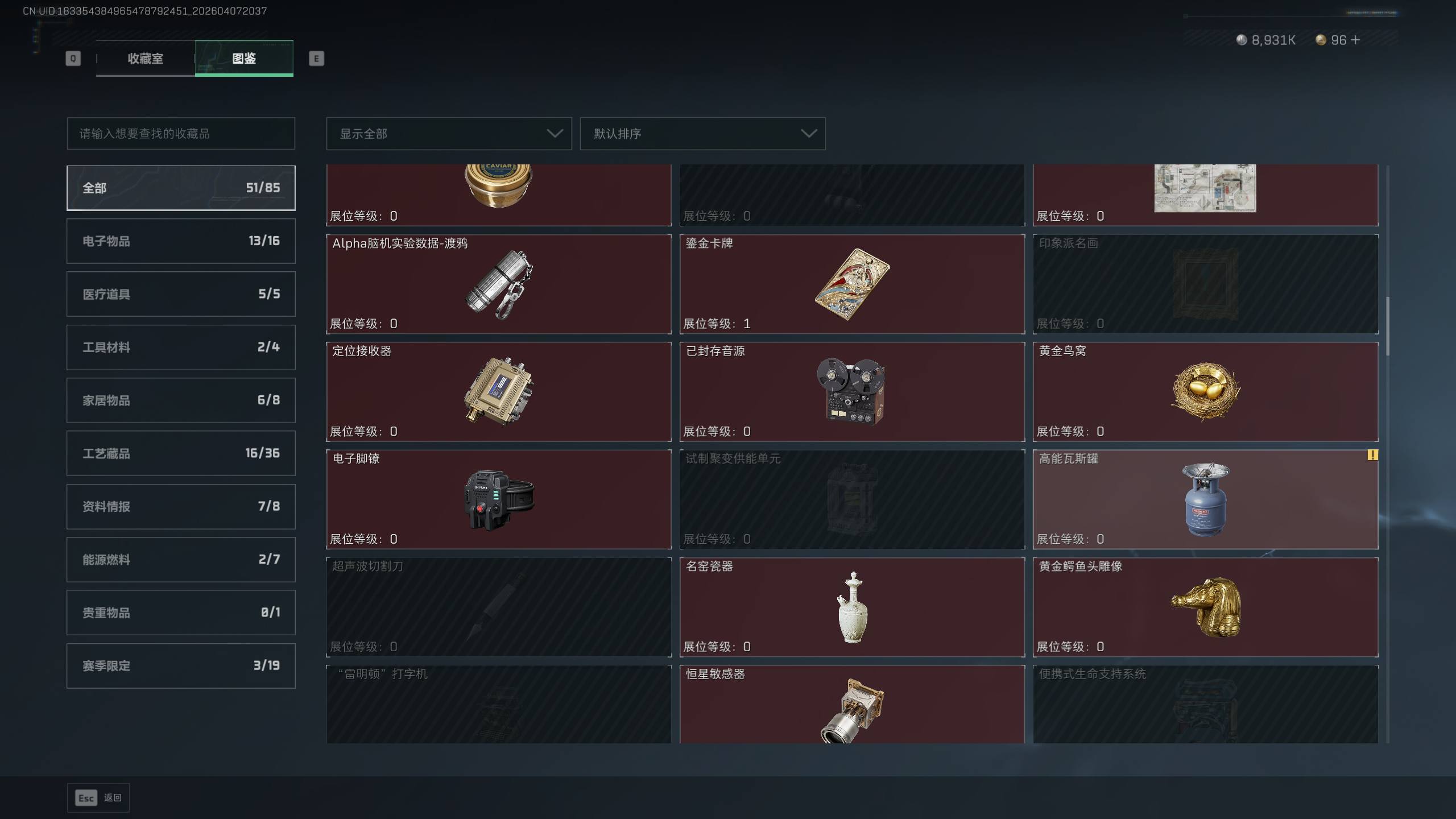Viewport: 1456px width, 819px height.
Task: Switch to the 收藏室 tab
Action: tap(146, 58)
